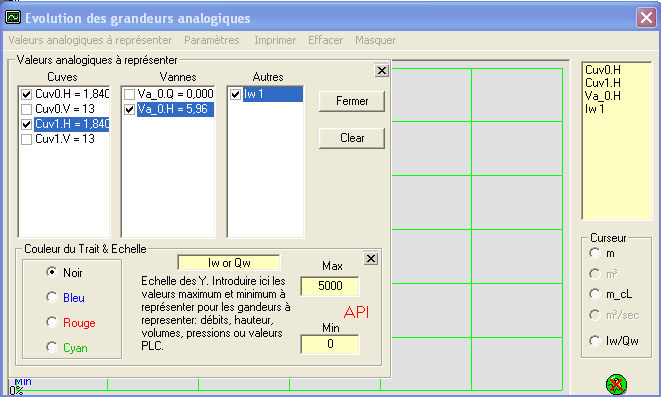The width and height of the screenshot is (661, 397).
Task: Select Va_0.H in the yellow legend list
Action: (603, 96)
